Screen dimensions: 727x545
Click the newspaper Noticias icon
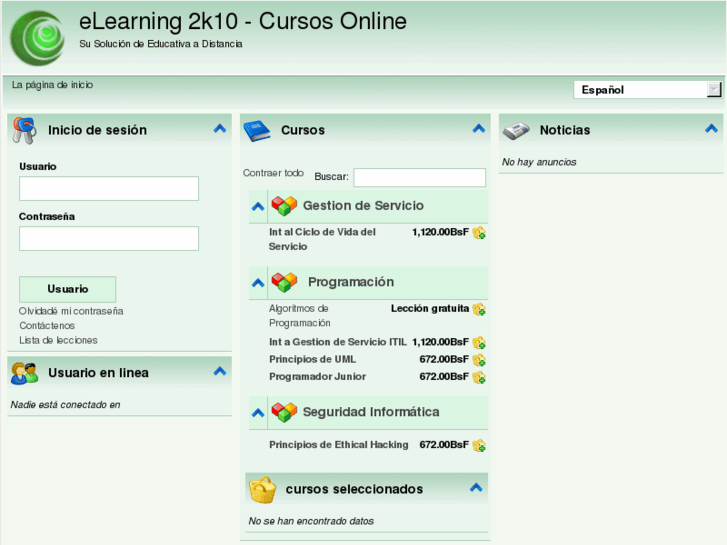[516, 131]
